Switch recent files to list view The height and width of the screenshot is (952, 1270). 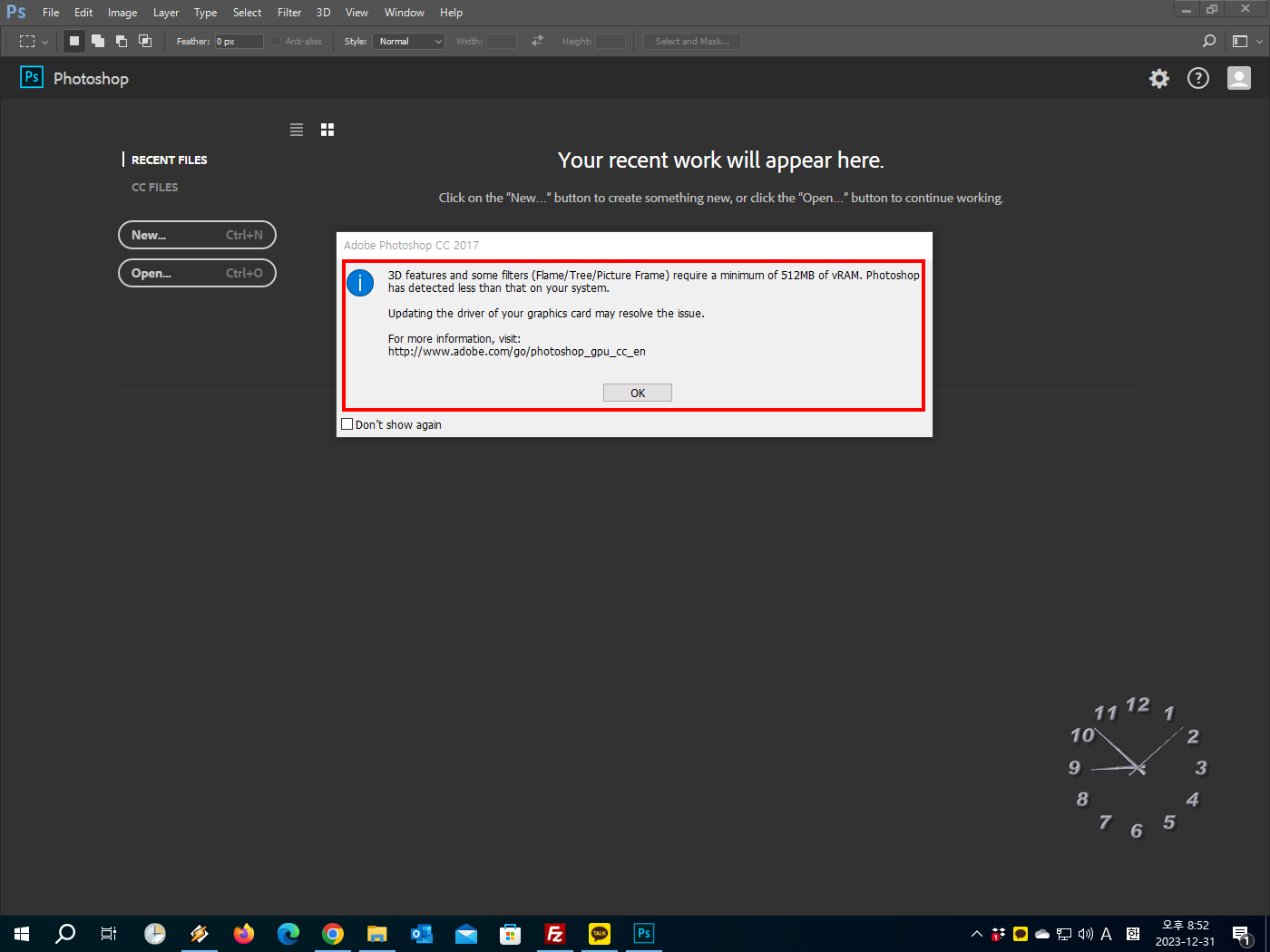pyautogui.click(x=297, y=130)
